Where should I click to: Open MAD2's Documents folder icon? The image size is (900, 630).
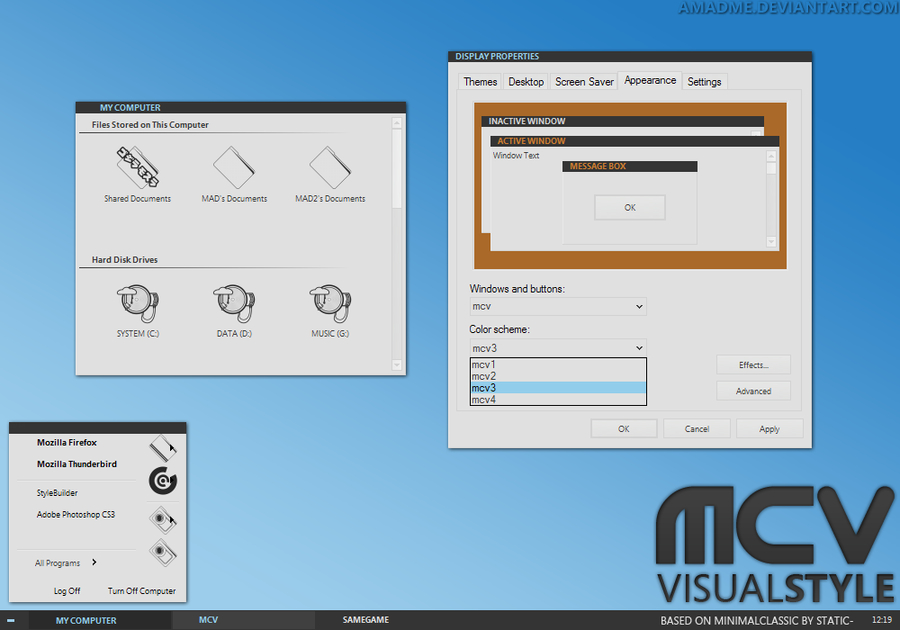coord(330,167)
